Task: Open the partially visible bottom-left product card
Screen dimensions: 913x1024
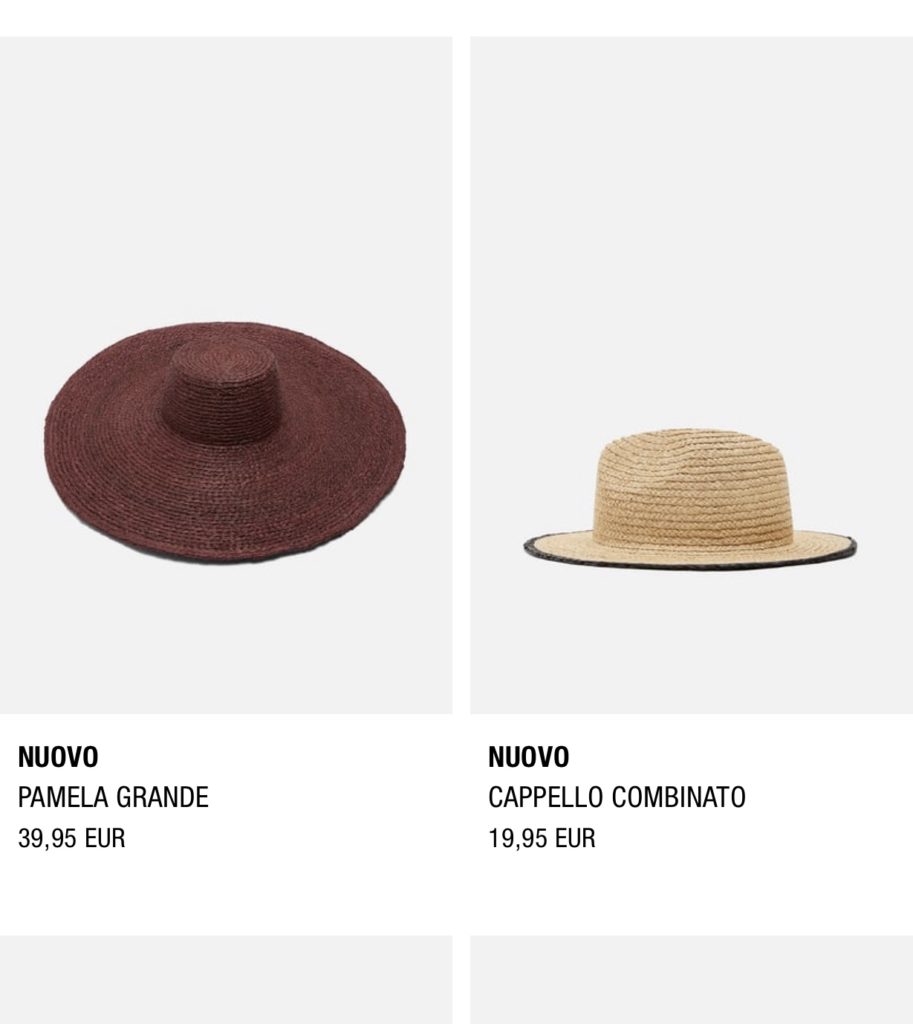Action: tap(226, 980)
